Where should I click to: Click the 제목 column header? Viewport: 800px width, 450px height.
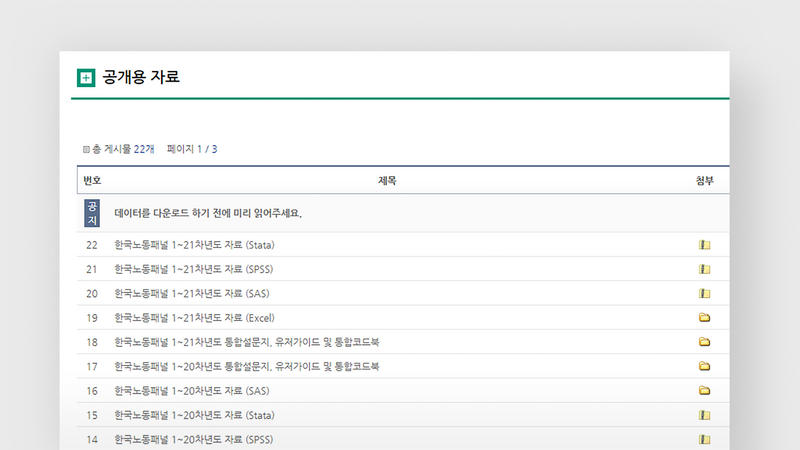click(x=387, y=181)
